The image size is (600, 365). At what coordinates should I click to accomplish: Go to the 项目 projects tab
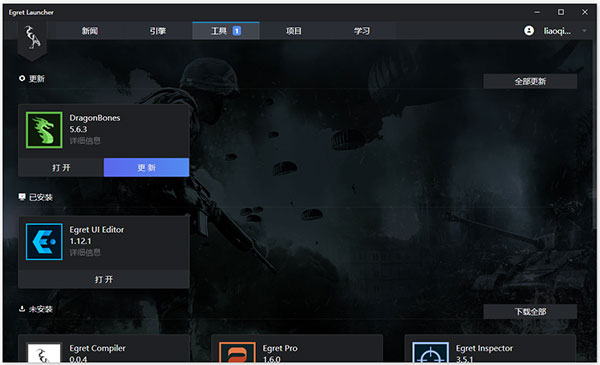click(x=293, y=31)
